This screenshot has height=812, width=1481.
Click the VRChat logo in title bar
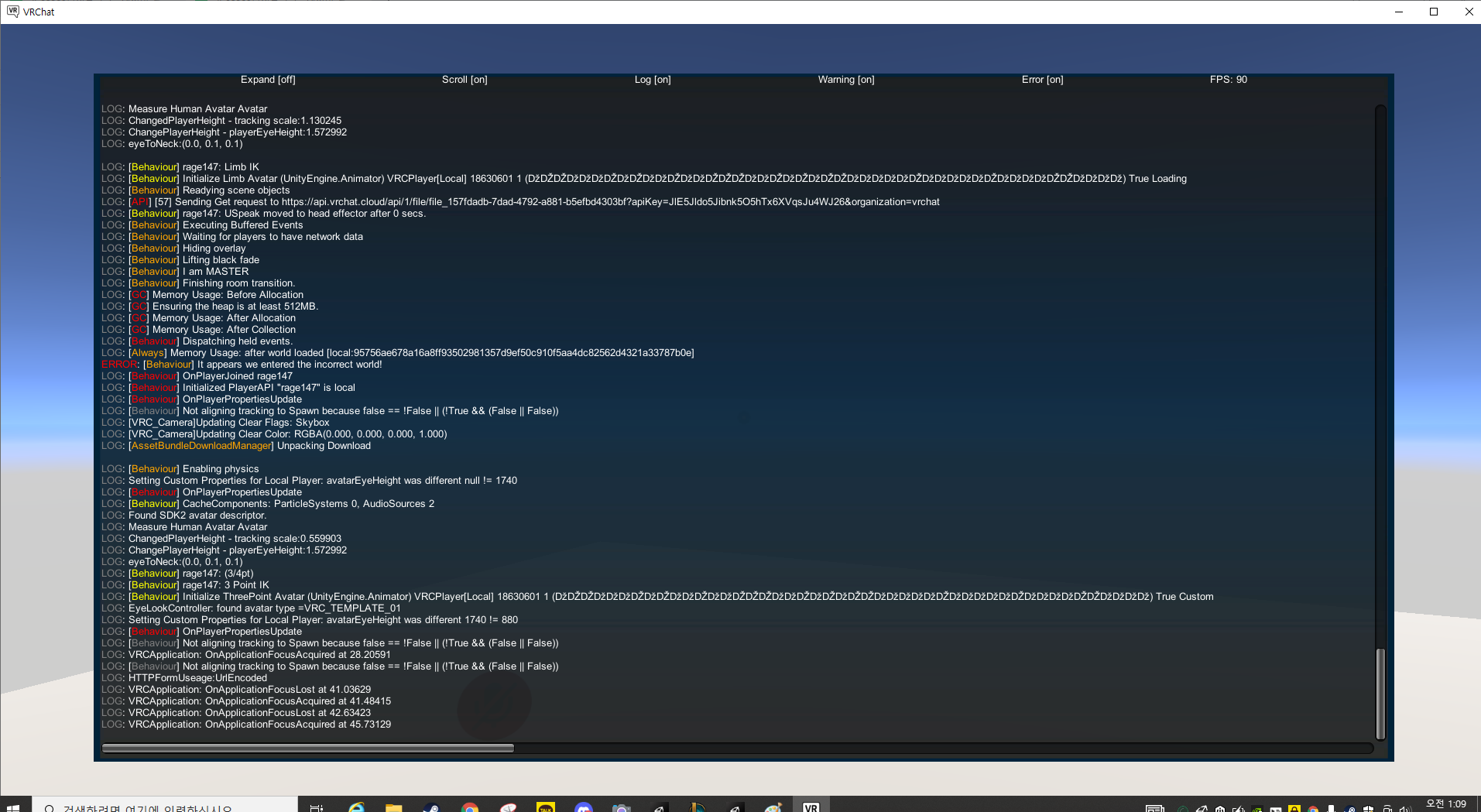(x=12, y=12)
